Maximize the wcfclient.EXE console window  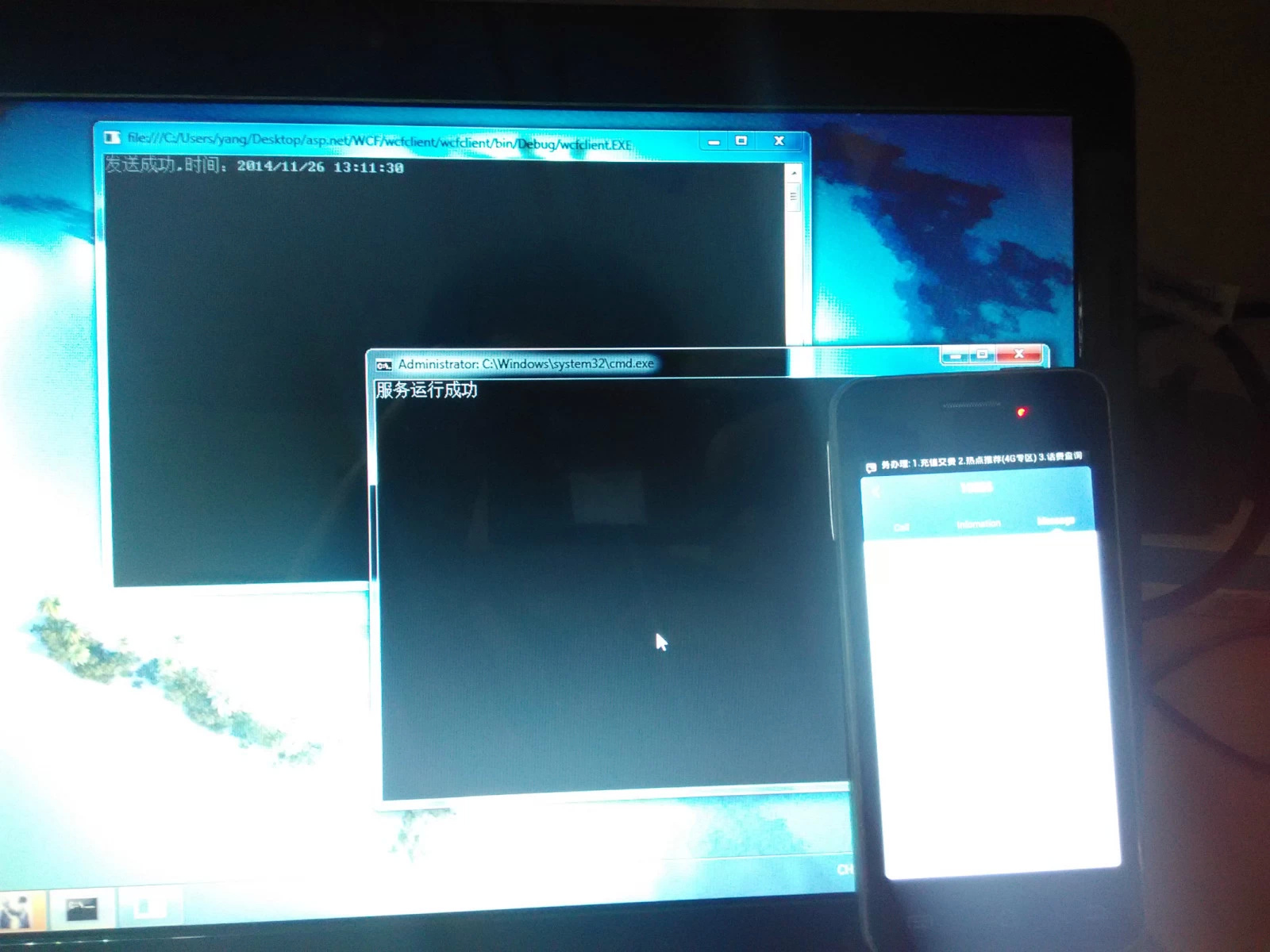(741, 141)
